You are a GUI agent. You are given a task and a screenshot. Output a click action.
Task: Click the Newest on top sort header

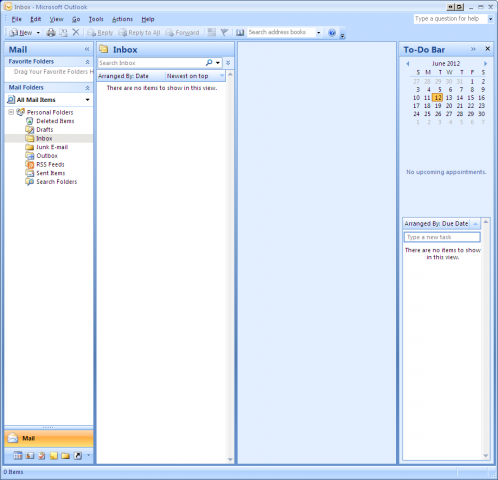[x=195, y=76]
